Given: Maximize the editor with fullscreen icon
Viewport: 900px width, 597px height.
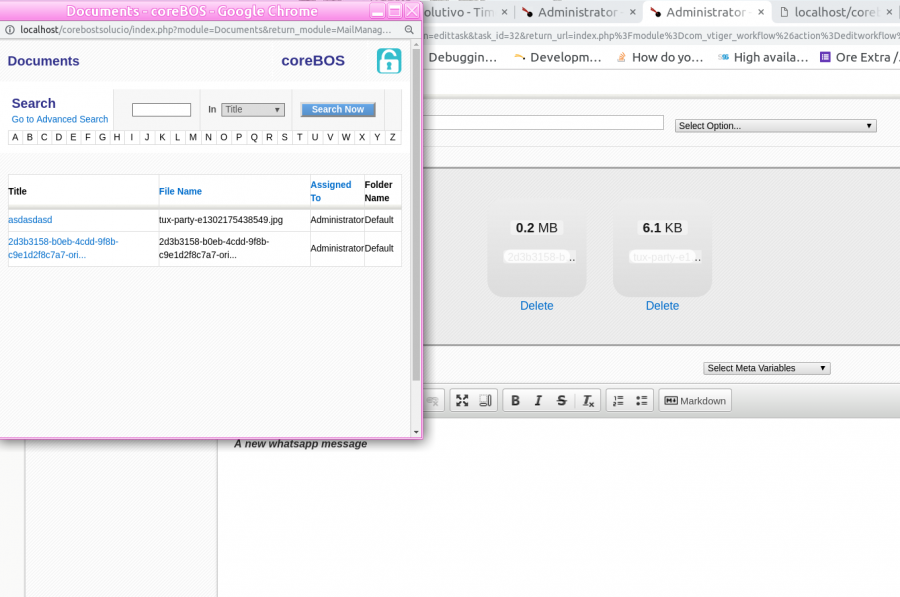Looking at the screenshot, I should pyautogui.click(x=462, y=401).
